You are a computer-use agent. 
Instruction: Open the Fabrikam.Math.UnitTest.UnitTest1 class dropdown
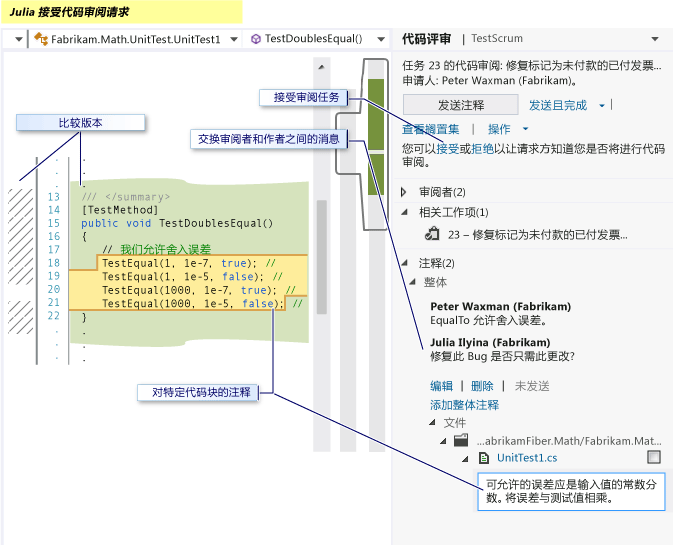234,39
